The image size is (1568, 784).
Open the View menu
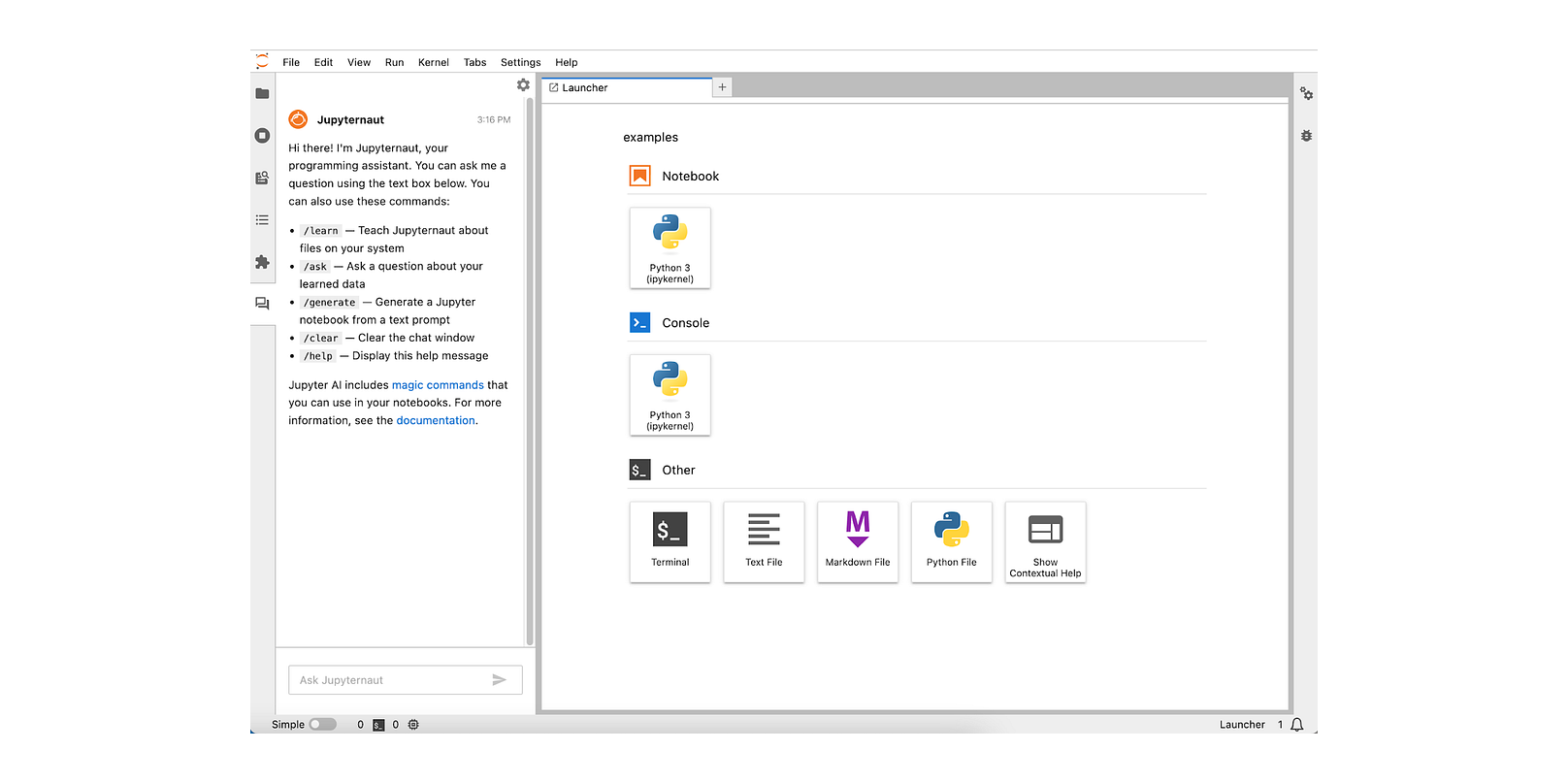[x=359, y=62]
